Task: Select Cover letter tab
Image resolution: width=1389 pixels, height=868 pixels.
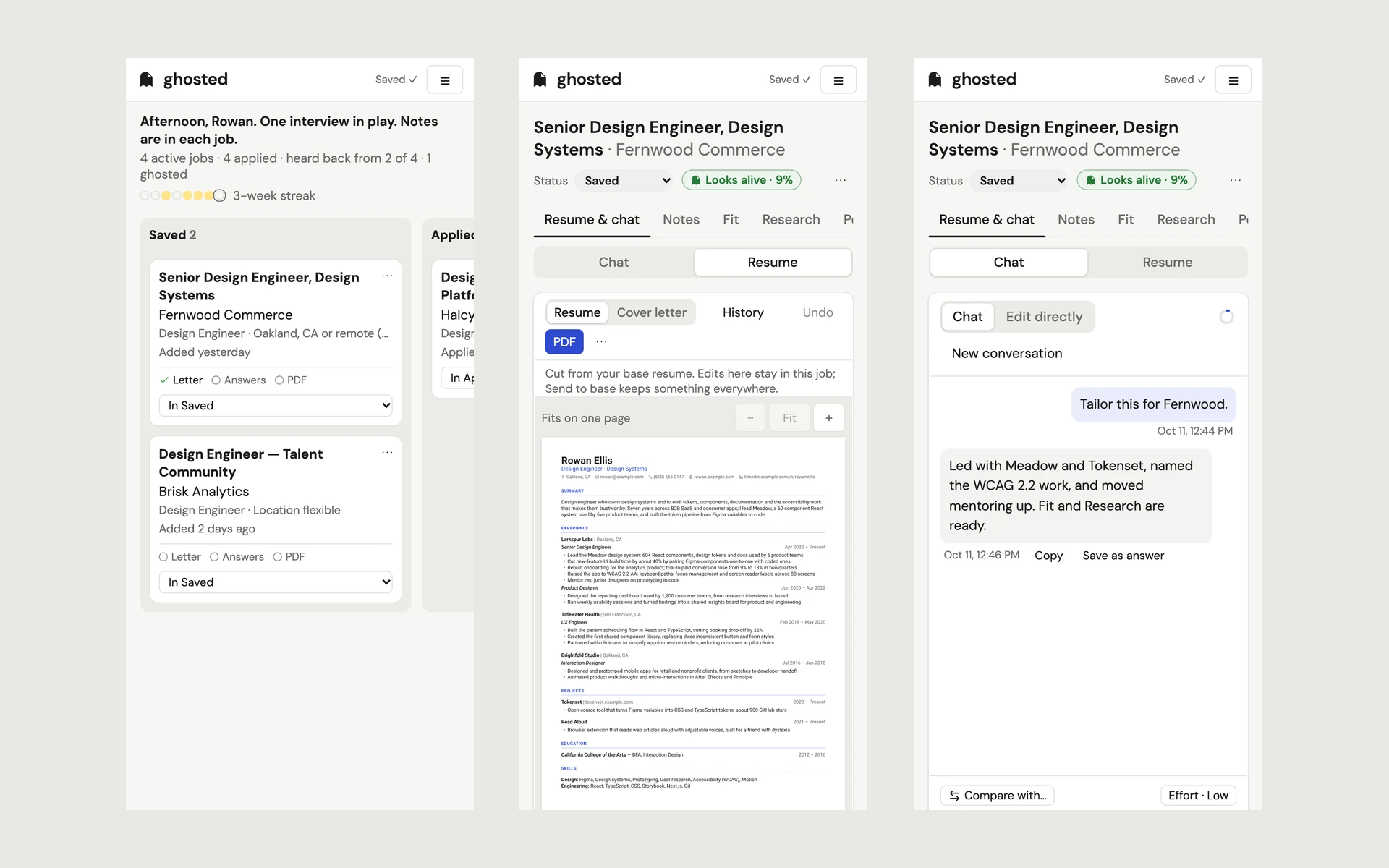Action: (651, 312)
